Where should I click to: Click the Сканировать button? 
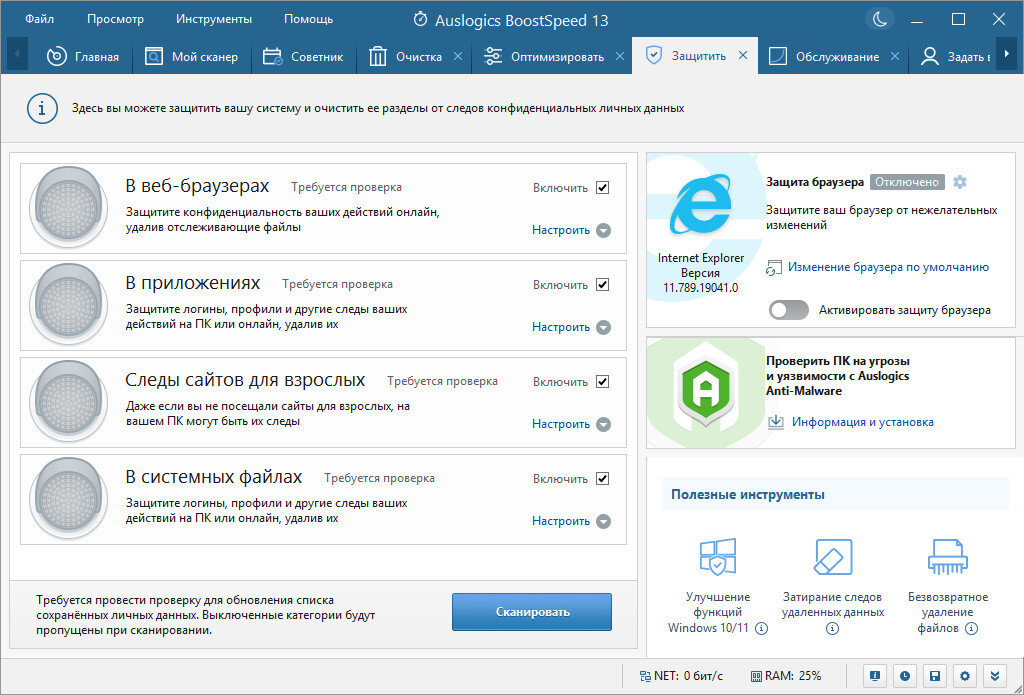pos(532,612)
